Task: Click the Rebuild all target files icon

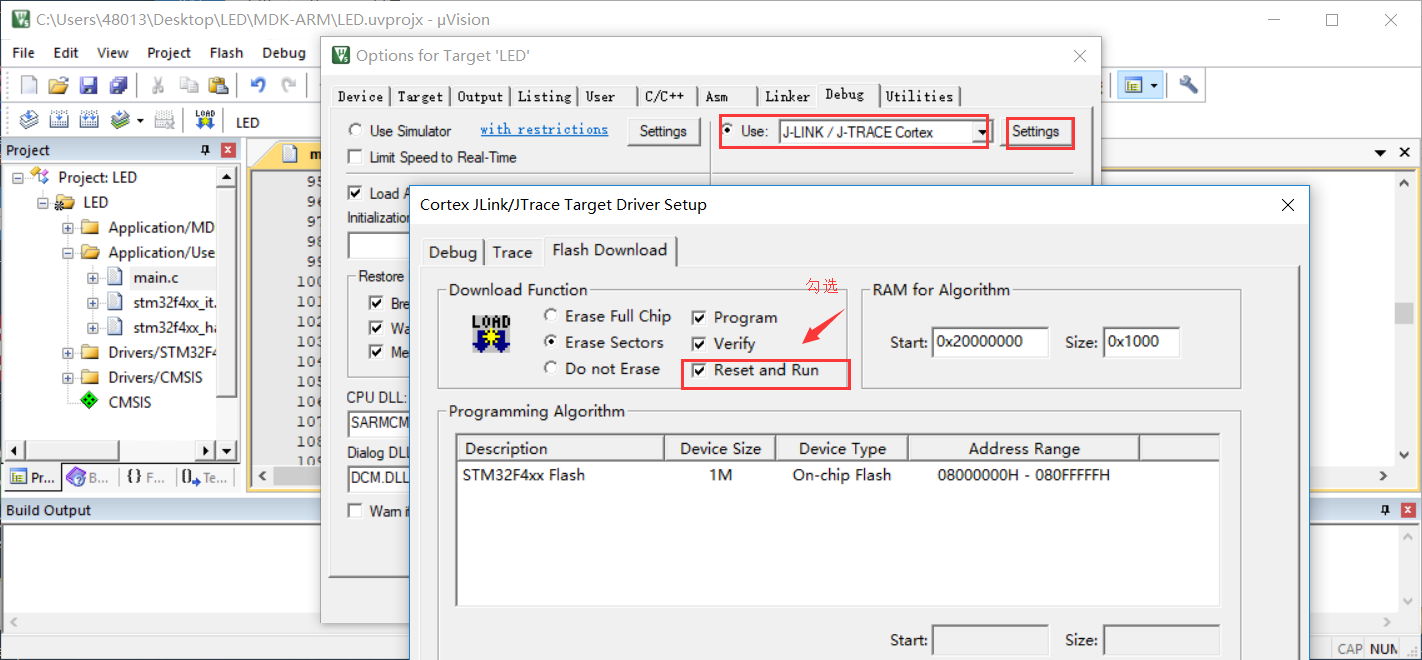Action: point(89,121)
